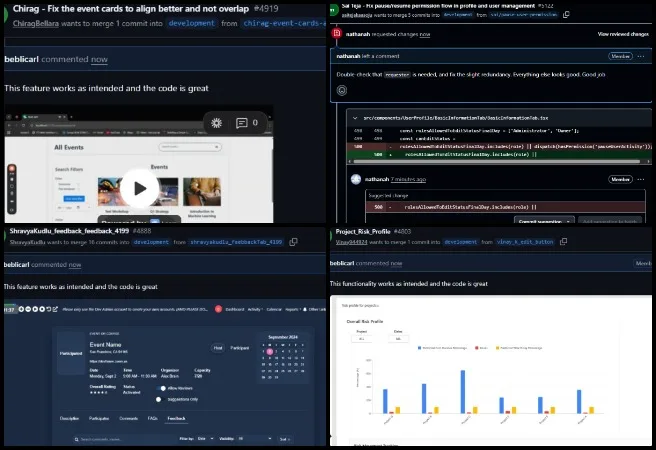Click the red legend swatch on risk chart
This screenshot has height=450, width=656.
tap(477, 348)
